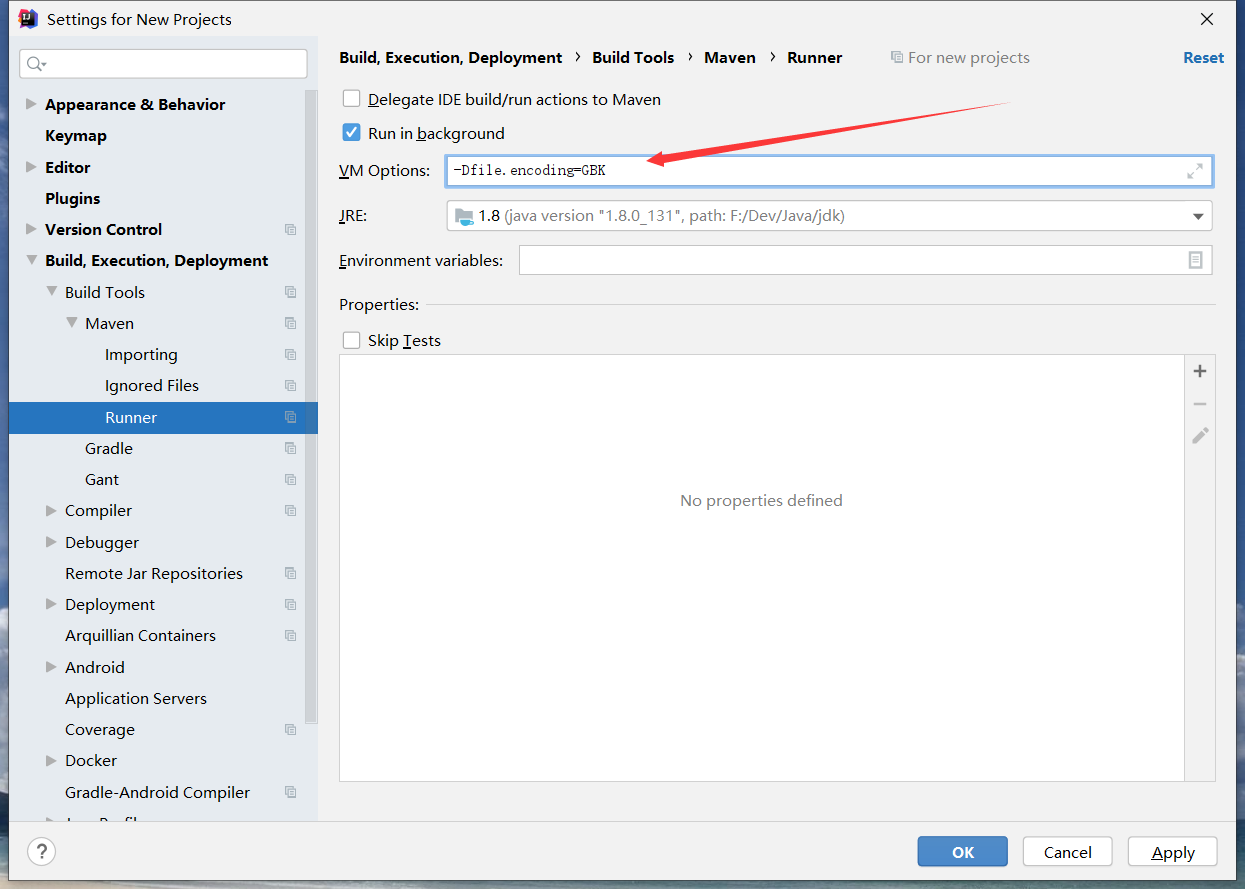Collapse the Build Tools node
The height and width of the screenshot is (889, 1245).
(x=51, y=291)
